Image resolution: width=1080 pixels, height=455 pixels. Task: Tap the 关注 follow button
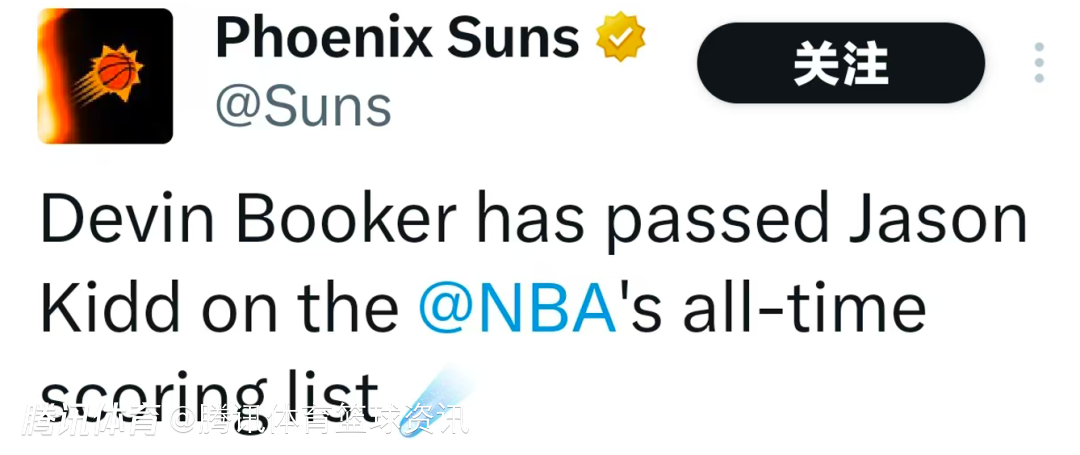(x=841, y=64)
